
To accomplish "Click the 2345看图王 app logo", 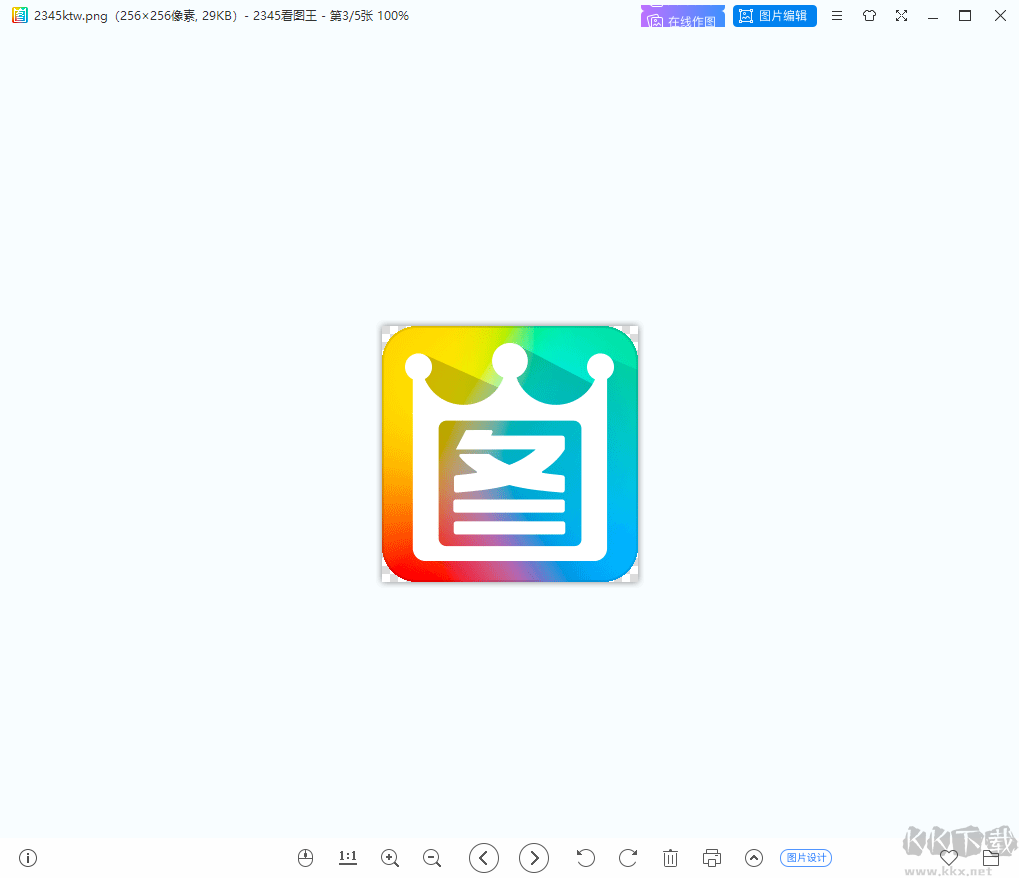I will (x=20, y=15).
